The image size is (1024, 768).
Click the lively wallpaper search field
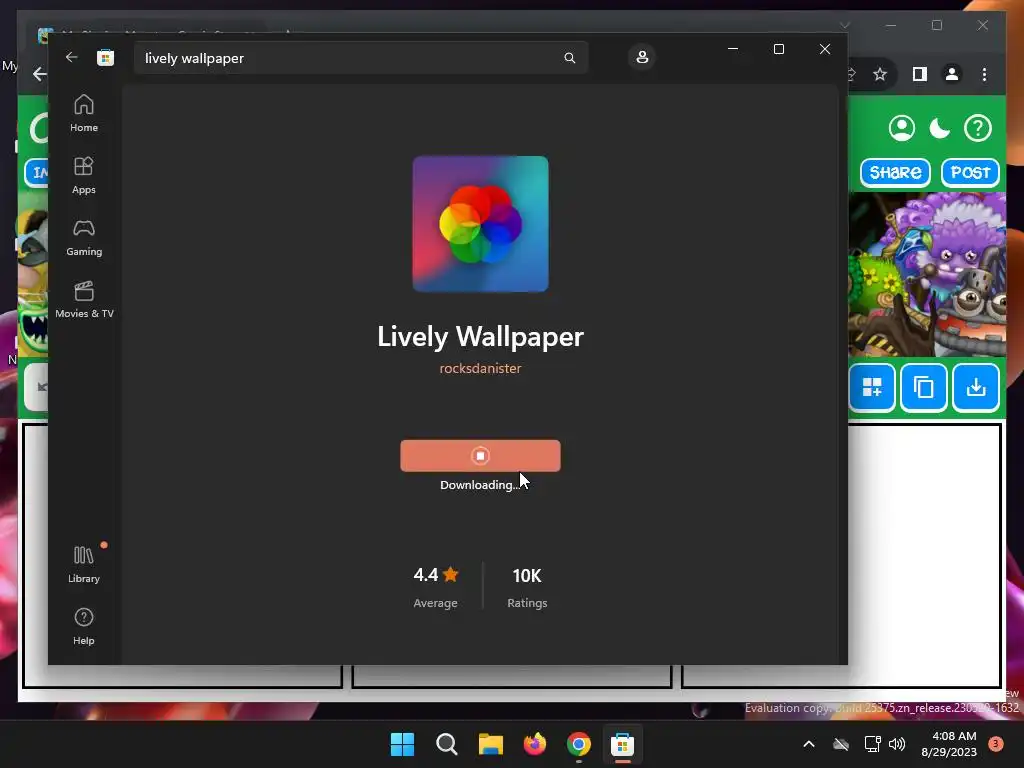(x=361, y=58)
